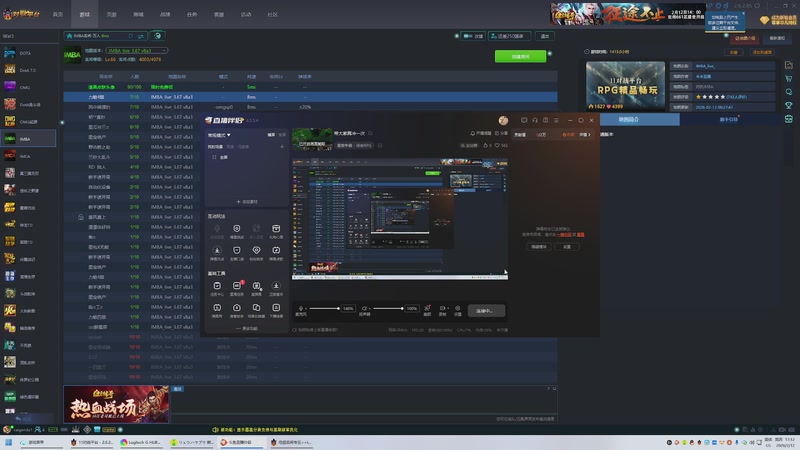This screenshot has width=800, height=450.
Task: Toggle the radio option at bottom-left of 直播伴侣
Action: click(294, 330)
